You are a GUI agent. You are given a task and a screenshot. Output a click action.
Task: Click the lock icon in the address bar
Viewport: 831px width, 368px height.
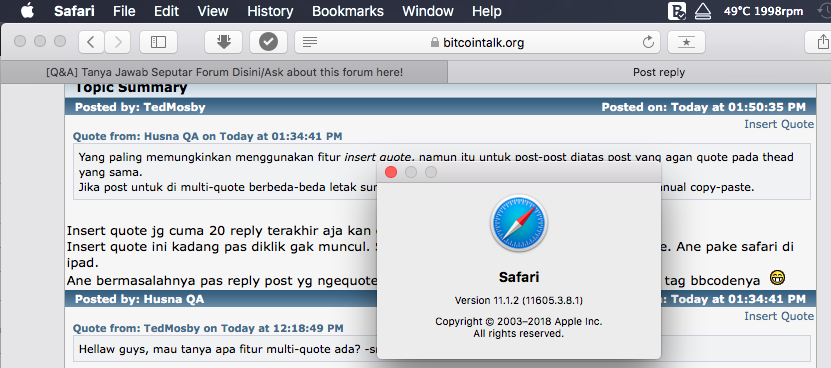pyautogui.click(x=435, y=42)
